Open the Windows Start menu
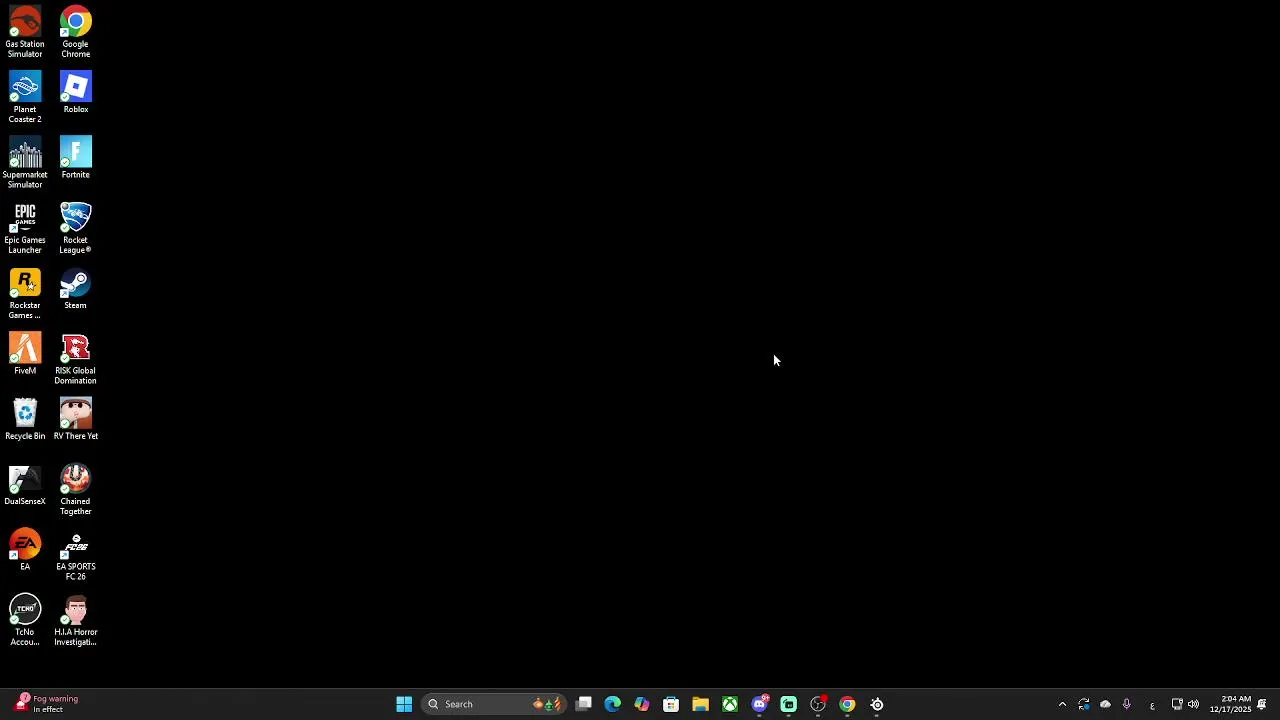The height and width of the screenshot is (720, 1280). click(x=404, y=704)
